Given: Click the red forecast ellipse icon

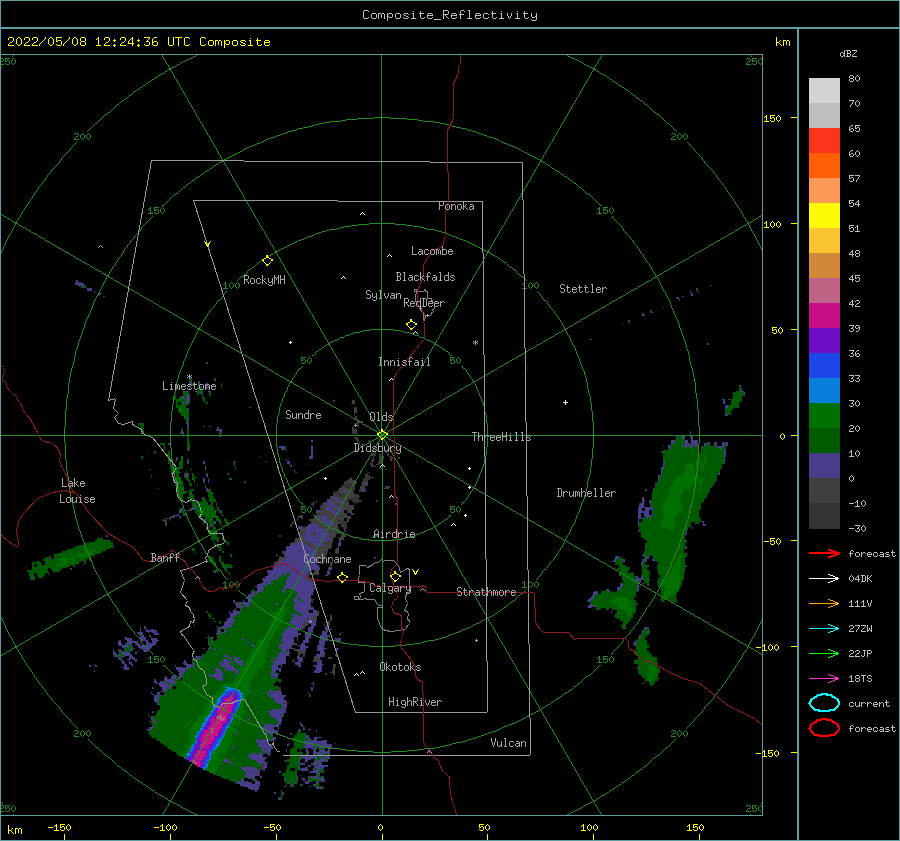Looking at the screenshot, I should pyautogui.click(x=824, y=728).
